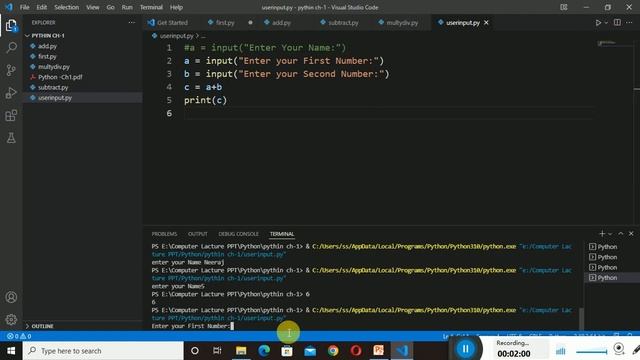Launch Opera browser from taskbar
Image resolution: width=640 pixels, height=360 pixels.
pyautogui.click(x=356, y=351)
